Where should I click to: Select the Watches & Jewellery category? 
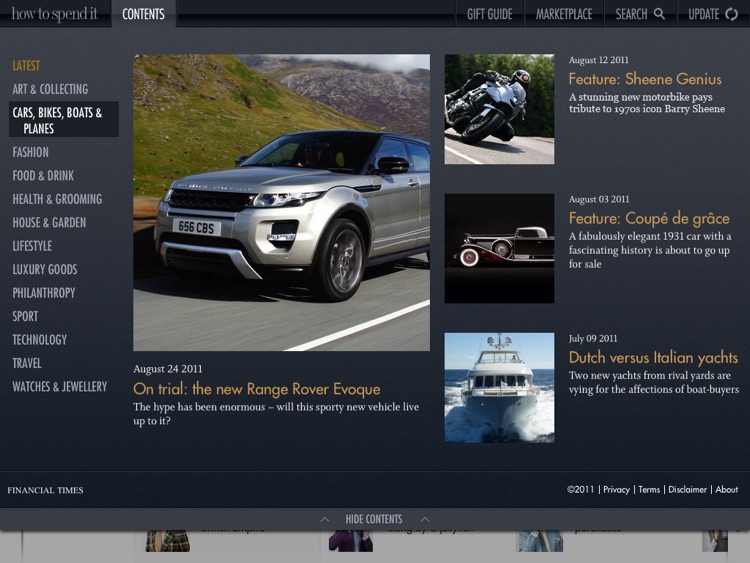(x=60, y=386)
